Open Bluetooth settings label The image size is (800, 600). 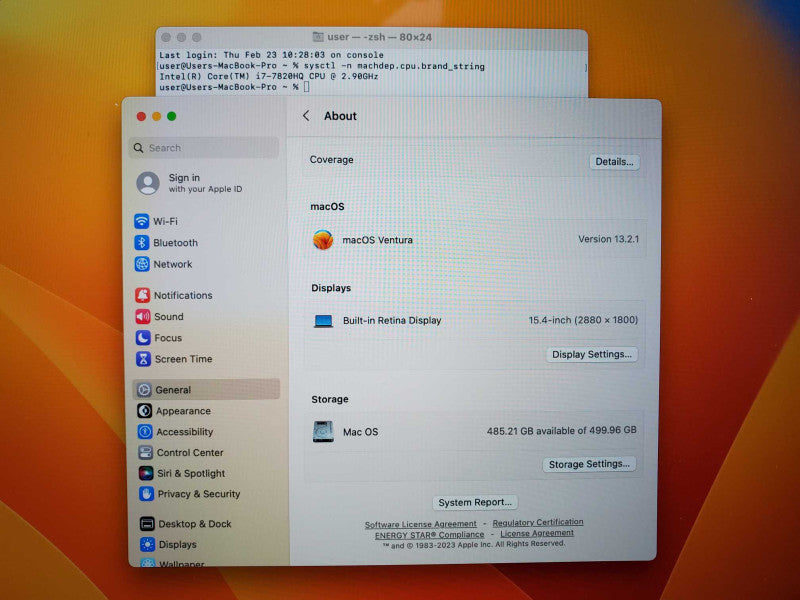(176, 243)
